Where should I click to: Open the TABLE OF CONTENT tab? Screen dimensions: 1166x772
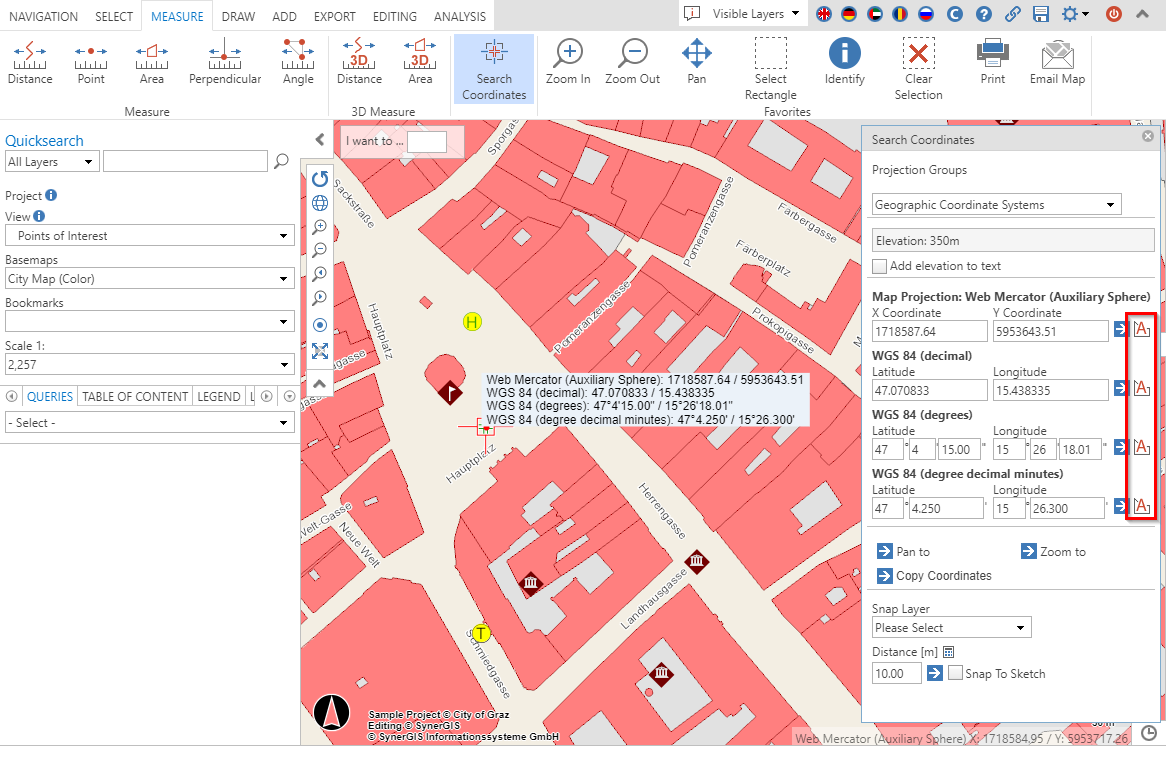pos(134,396)
